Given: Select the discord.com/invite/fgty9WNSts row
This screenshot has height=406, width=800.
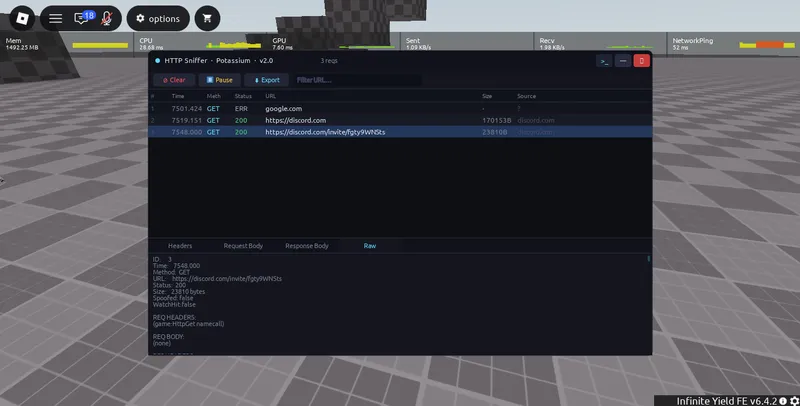Looking at the screenshot, I should point(400,132).
